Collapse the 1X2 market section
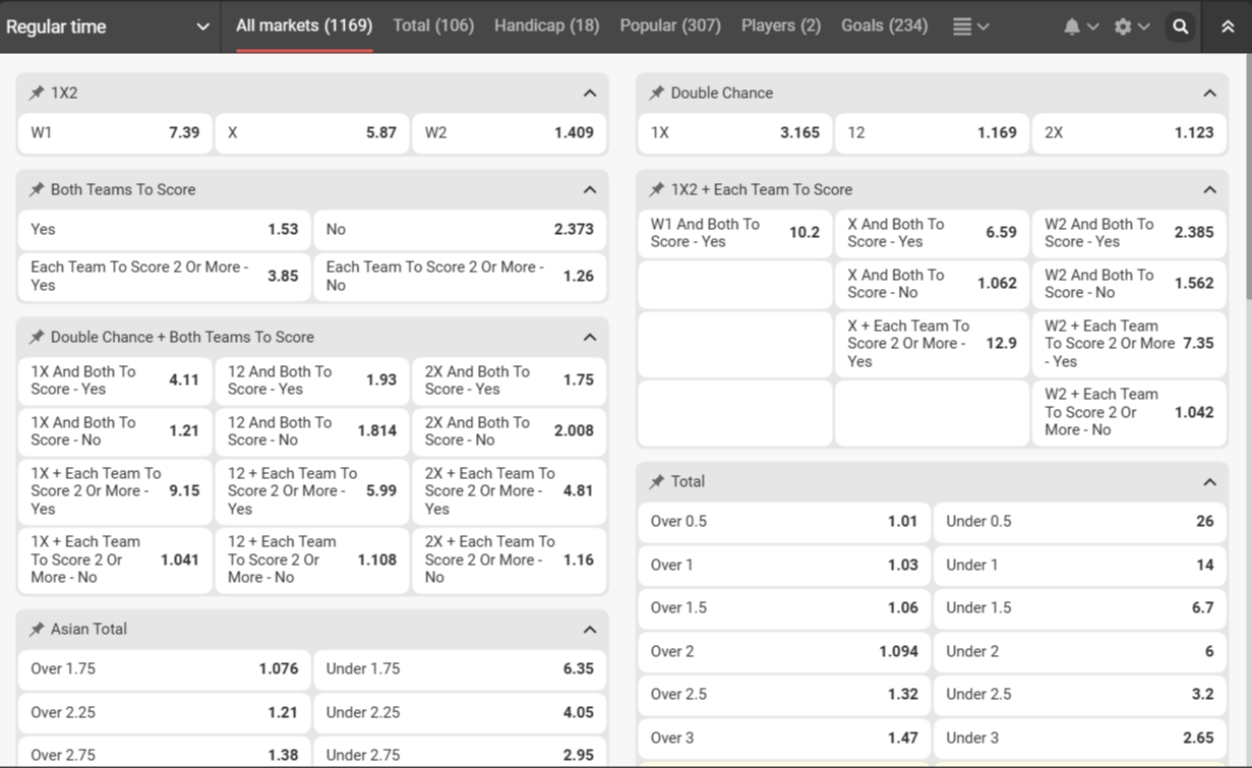 pyautogui.click(x=590, y=92)
